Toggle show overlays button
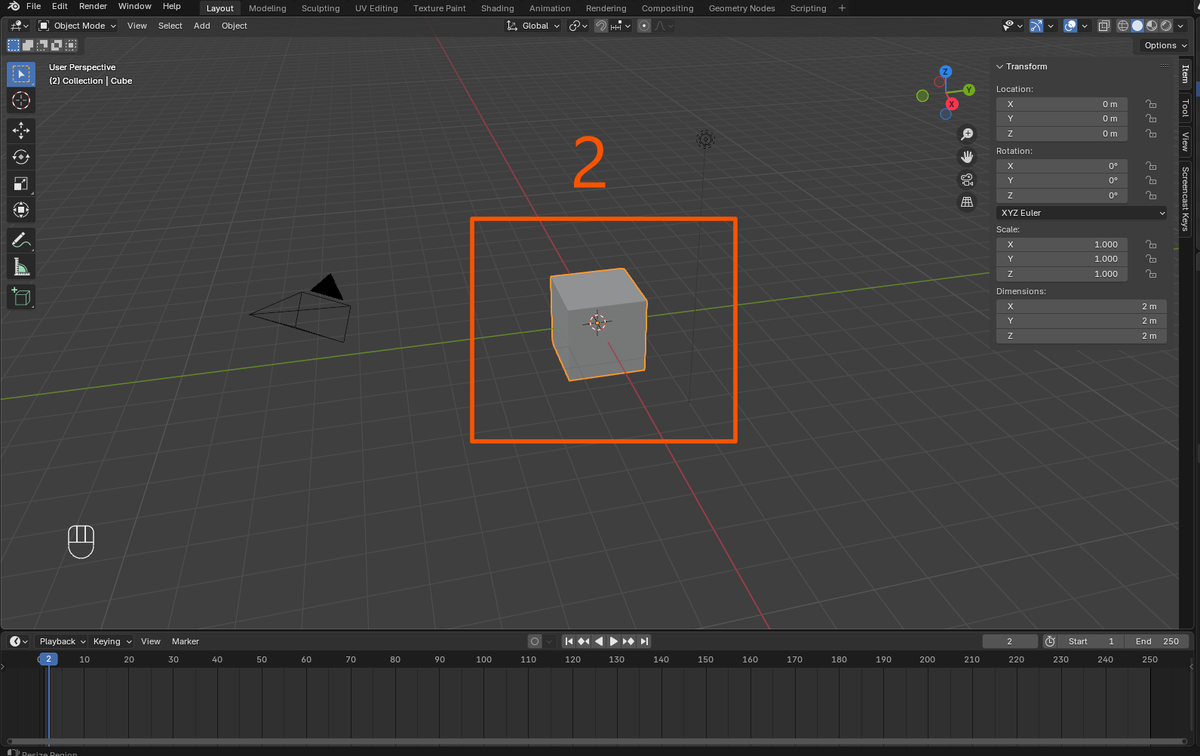 [x=1071, y=26]
